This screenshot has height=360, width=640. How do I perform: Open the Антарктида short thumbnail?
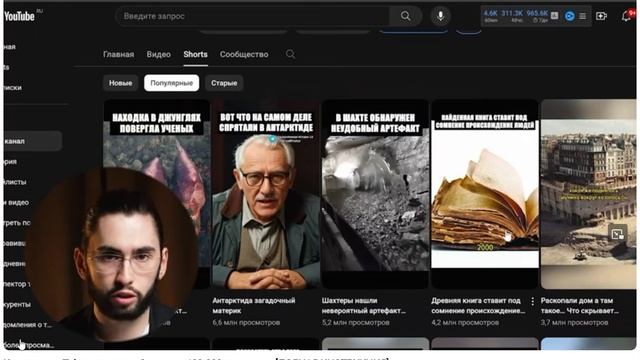[x=266, y=194]
